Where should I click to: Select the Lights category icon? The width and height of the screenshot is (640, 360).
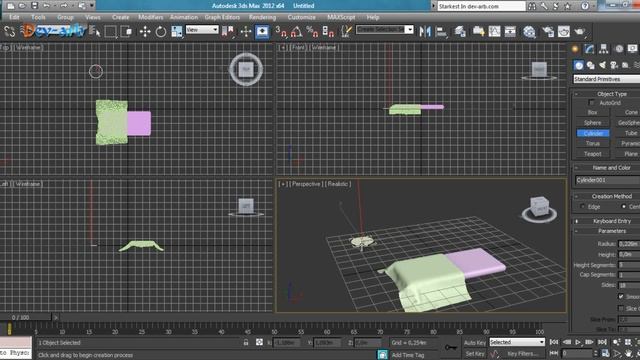[x=602, y=65]
